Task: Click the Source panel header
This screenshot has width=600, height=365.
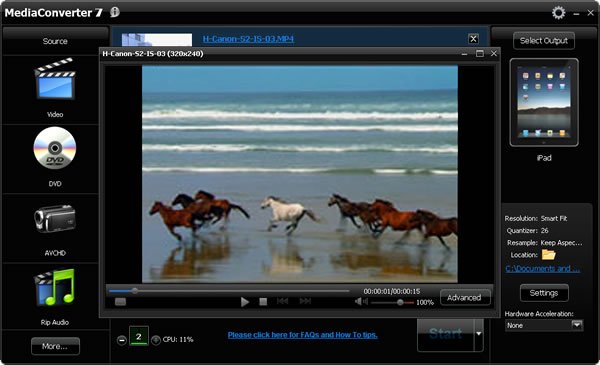Action: point(55,41)
